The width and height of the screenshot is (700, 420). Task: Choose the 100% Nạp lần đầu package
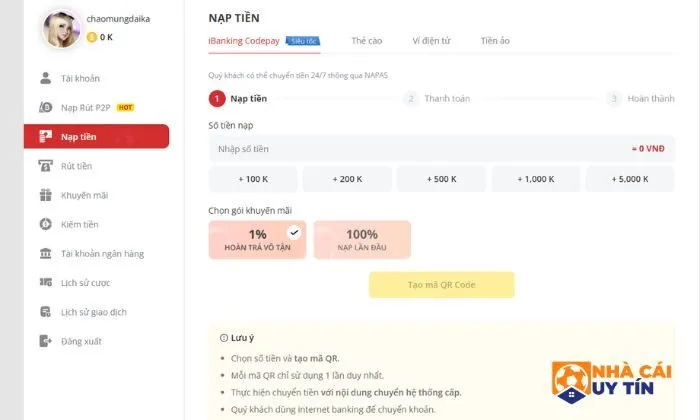click(x=362, y=240)
